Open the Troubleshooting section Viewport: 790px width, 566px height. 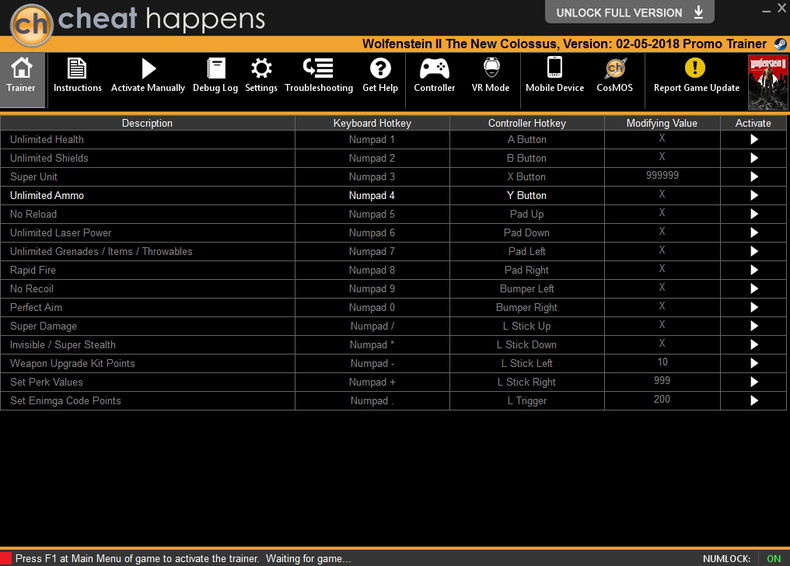coord(318,76)
